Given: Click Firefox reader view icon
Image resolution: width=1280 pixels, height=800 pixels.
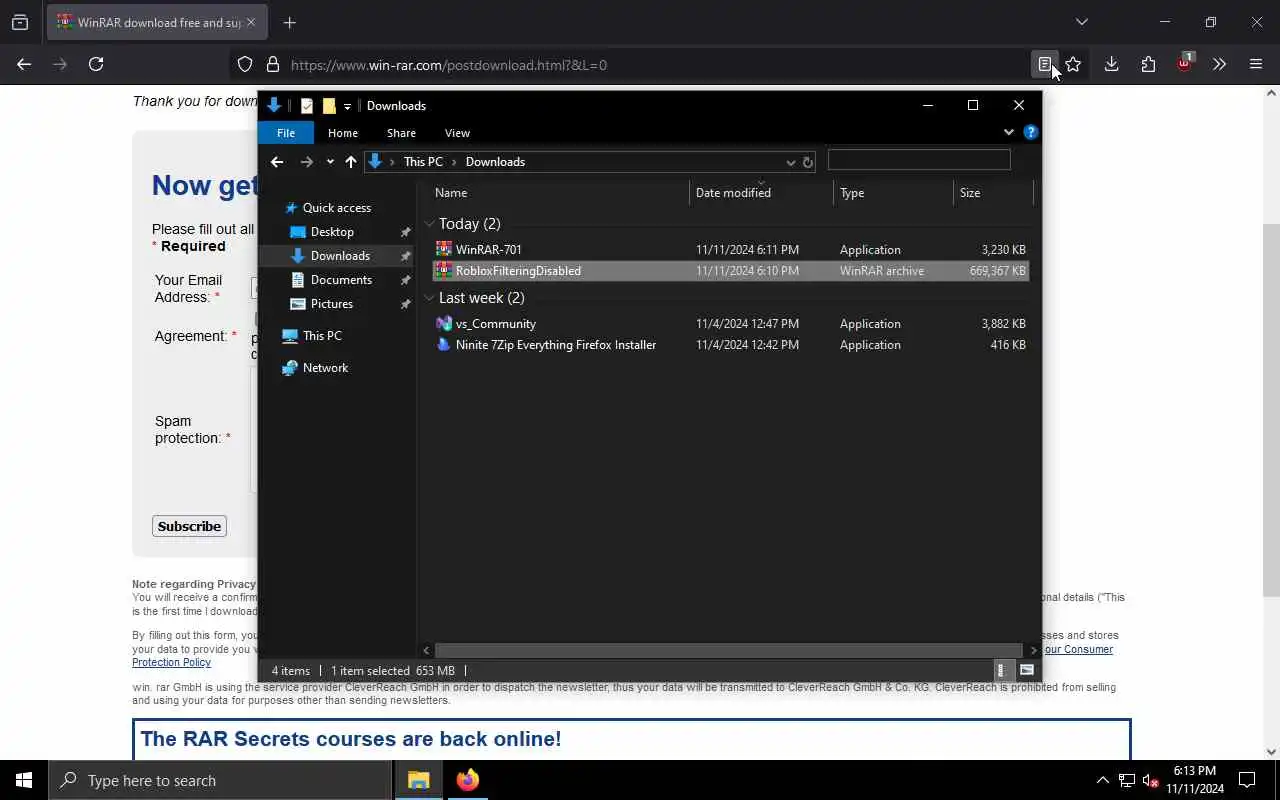Looking at the screenshot, I should pyautogui.click(x=1044, y=64).
